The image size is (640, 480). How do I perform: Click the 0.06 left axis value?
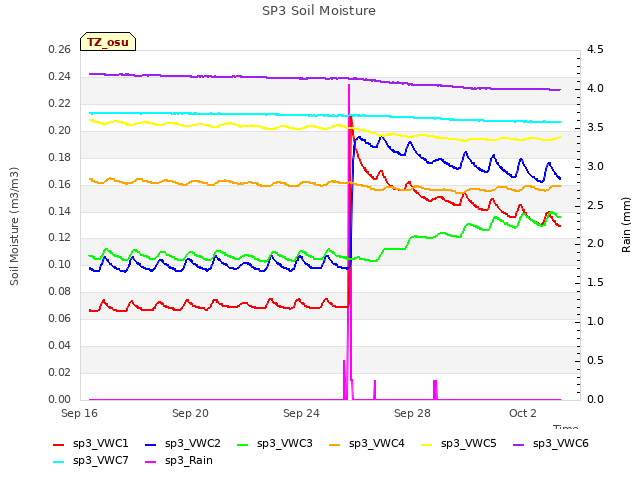60,318
